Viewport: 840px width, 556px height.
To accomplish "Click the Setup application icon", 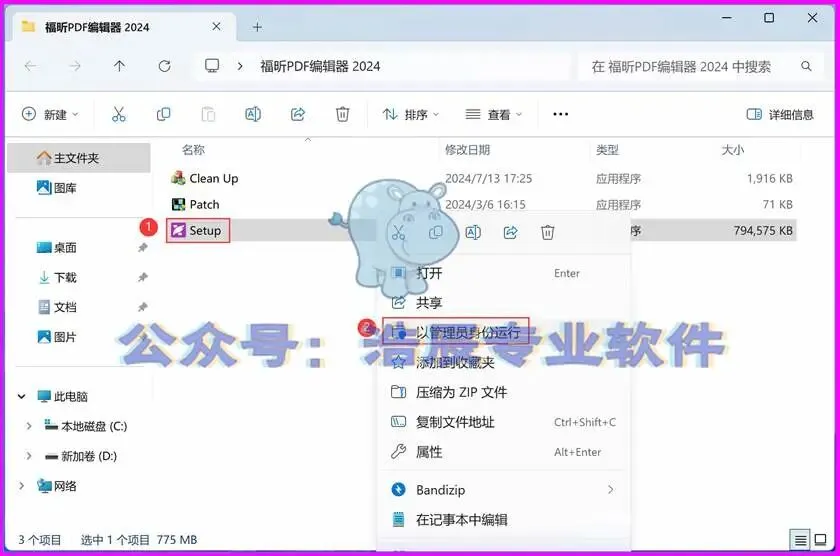I will [x=178, y=230].
